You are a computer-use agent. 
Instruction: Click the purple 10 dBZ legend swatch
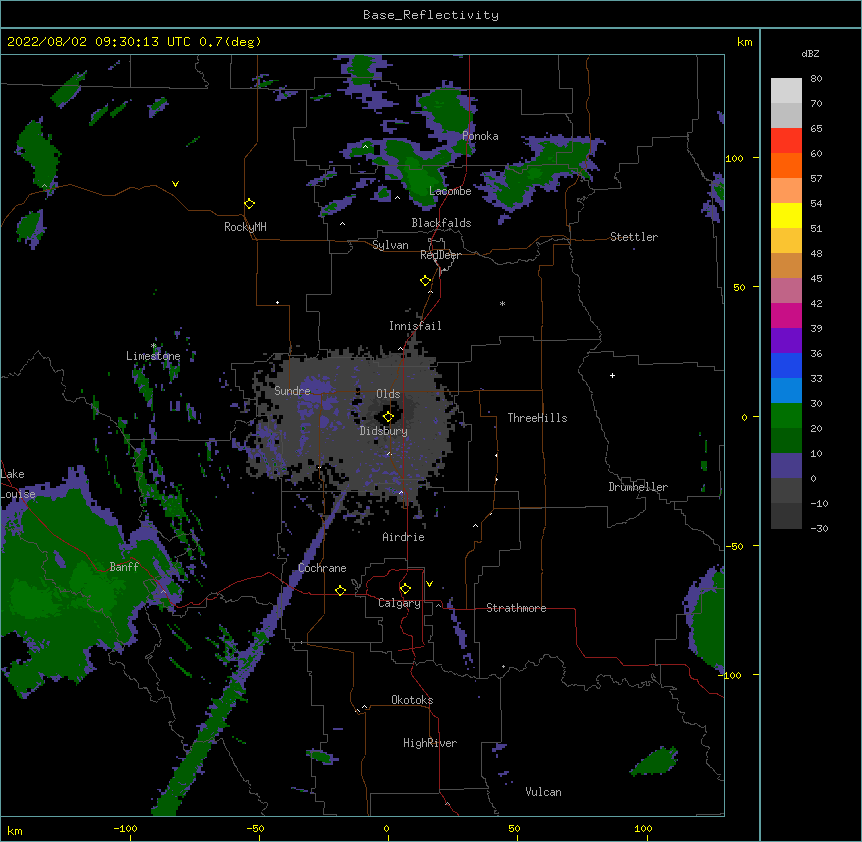coord(786,466)
